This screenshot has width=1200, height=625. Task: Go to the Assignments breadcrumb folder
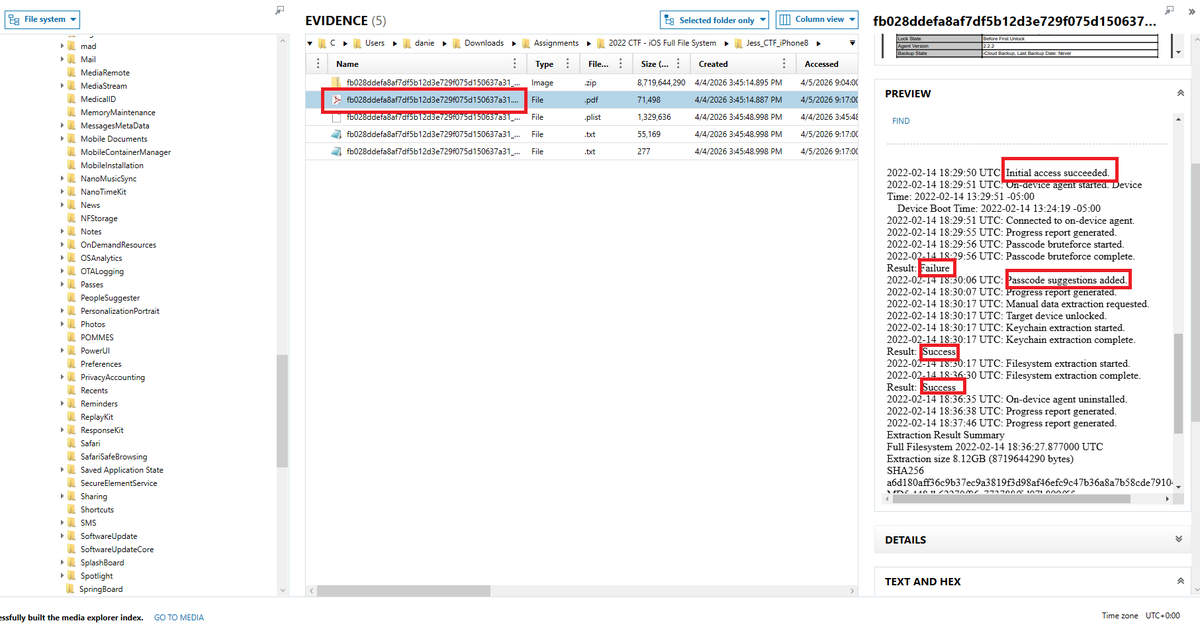(x=555, y=43)
